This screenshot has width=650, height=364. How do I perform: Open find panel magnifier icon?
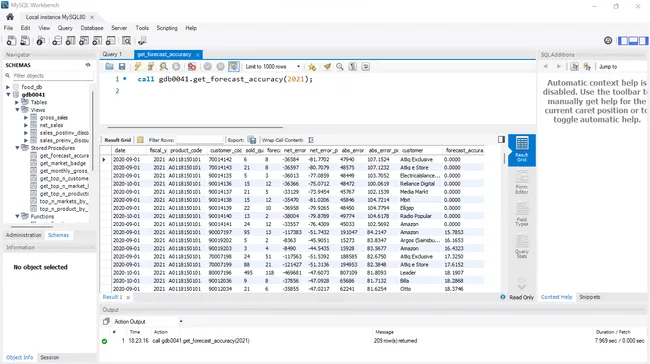coord(340,66)
